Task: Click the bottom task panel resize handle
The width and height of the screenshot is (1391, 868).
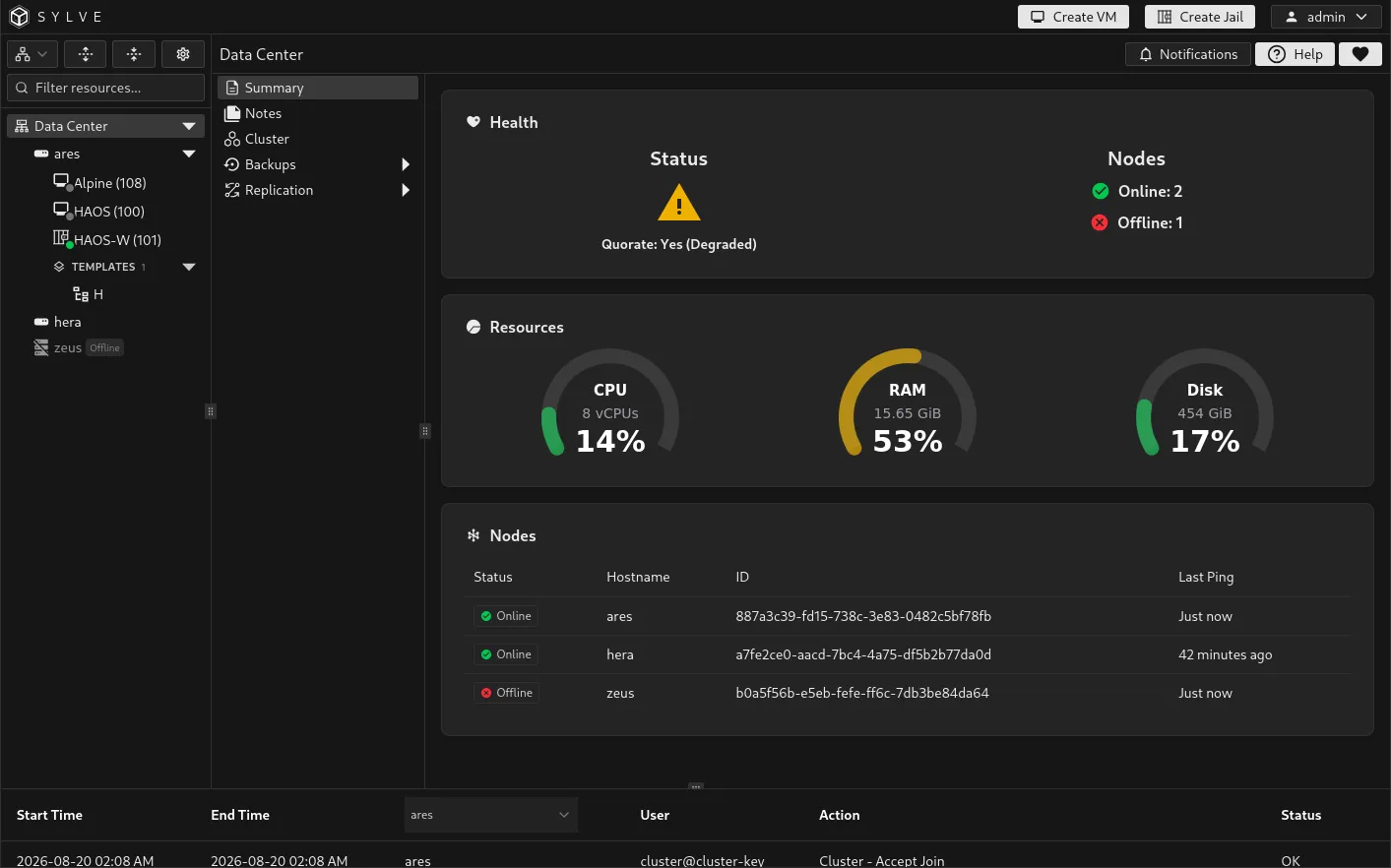Action: (696, 786)
